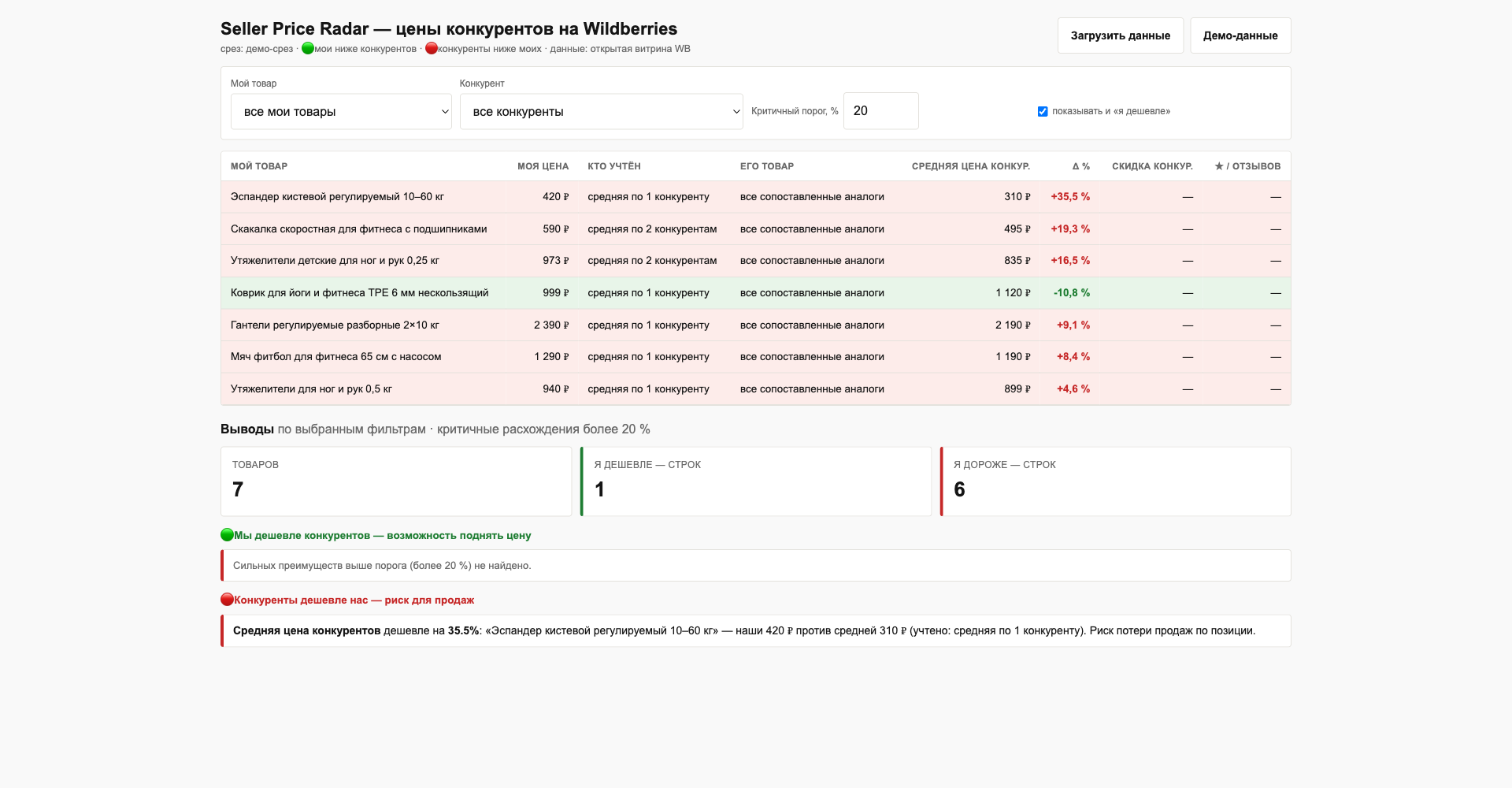
Task: Click the ★ / ОТЗЫВОВ column header
Action: click(1247, 166)
